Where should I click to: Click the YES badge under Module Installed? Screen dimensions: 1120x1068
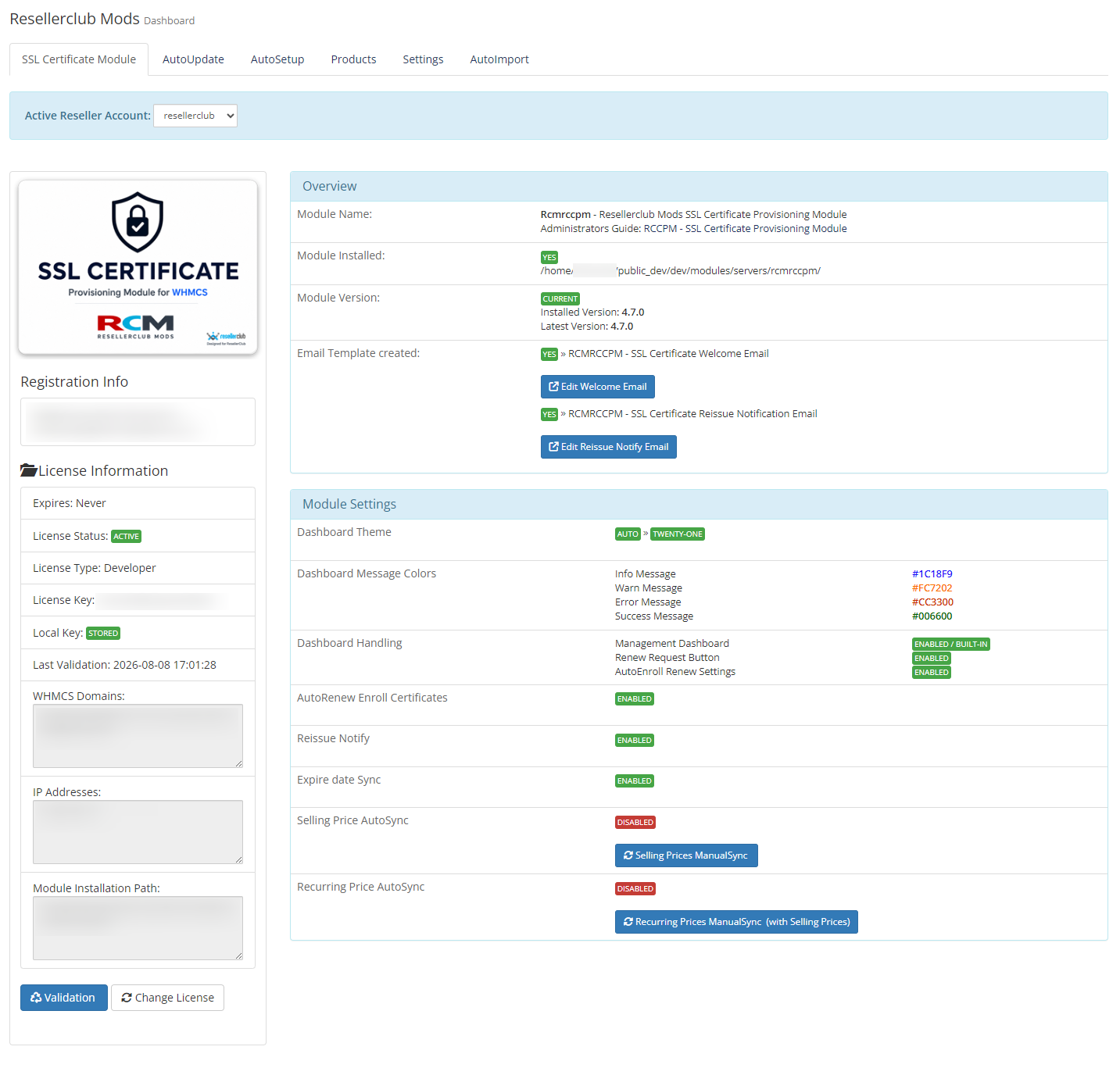(549, 258)
